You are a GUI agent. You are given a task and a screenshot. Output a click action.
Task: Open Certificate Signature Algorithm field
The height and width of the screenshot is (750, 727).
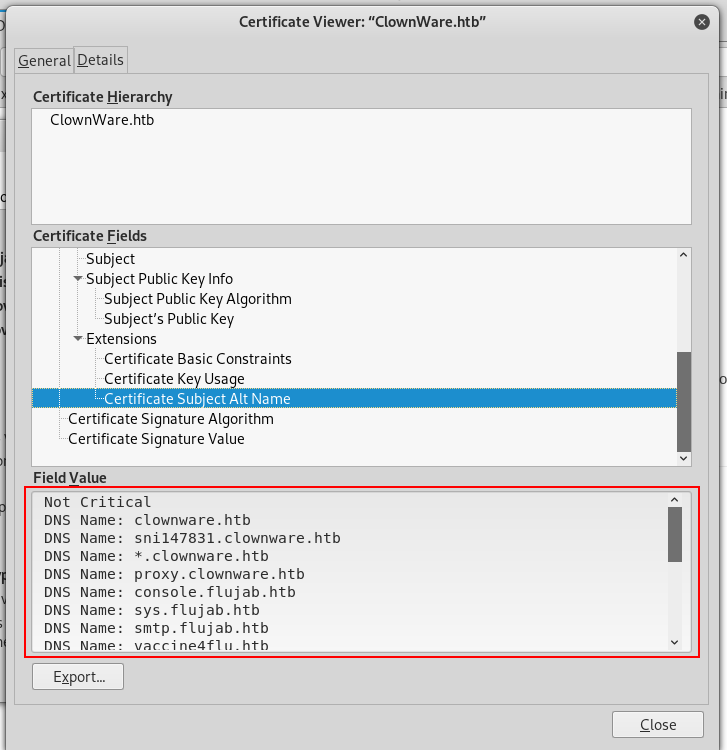pyautogui.click(x=171, y=419)
